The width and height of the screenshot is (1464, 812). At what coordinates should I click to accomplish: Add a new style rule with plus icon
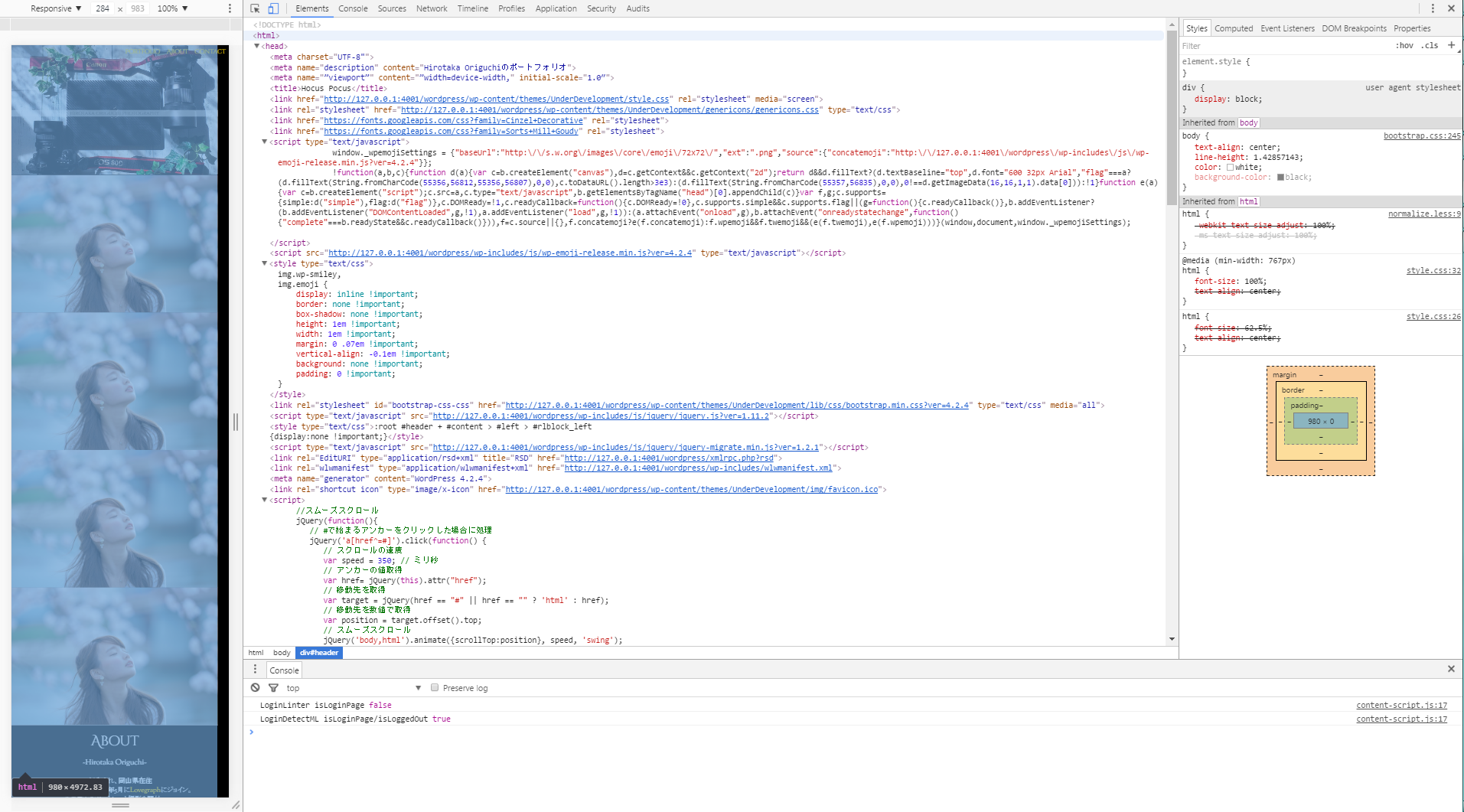[1451, 45]
